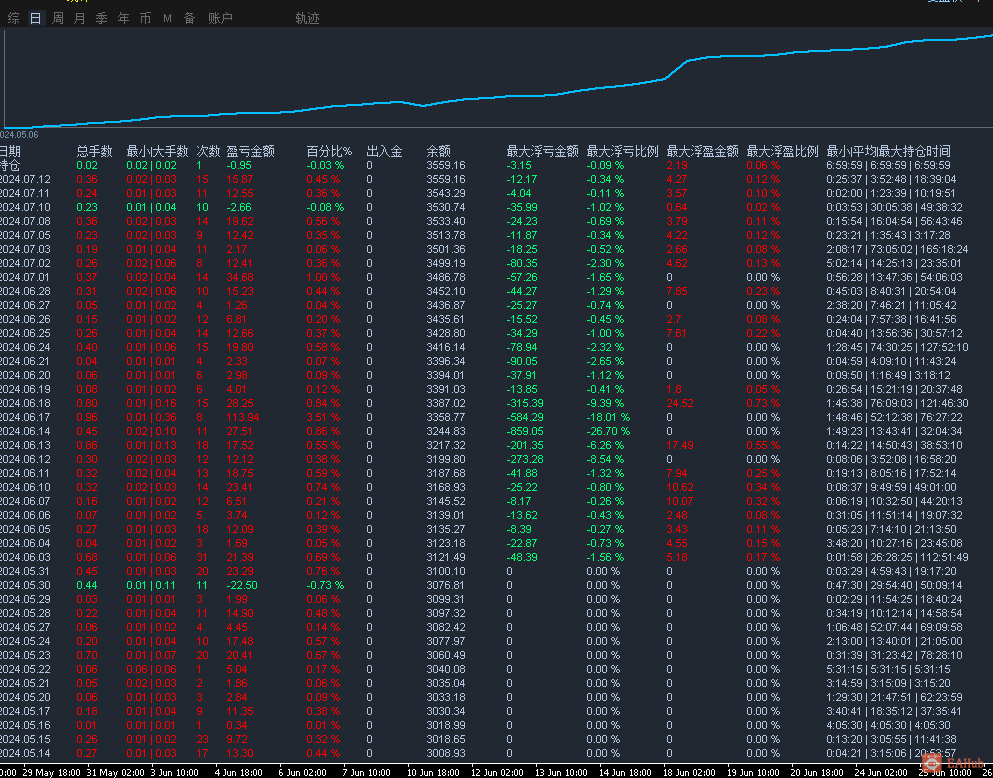Click the loss value -2.66
Screen dimensions: 993x778
point(239,207)
